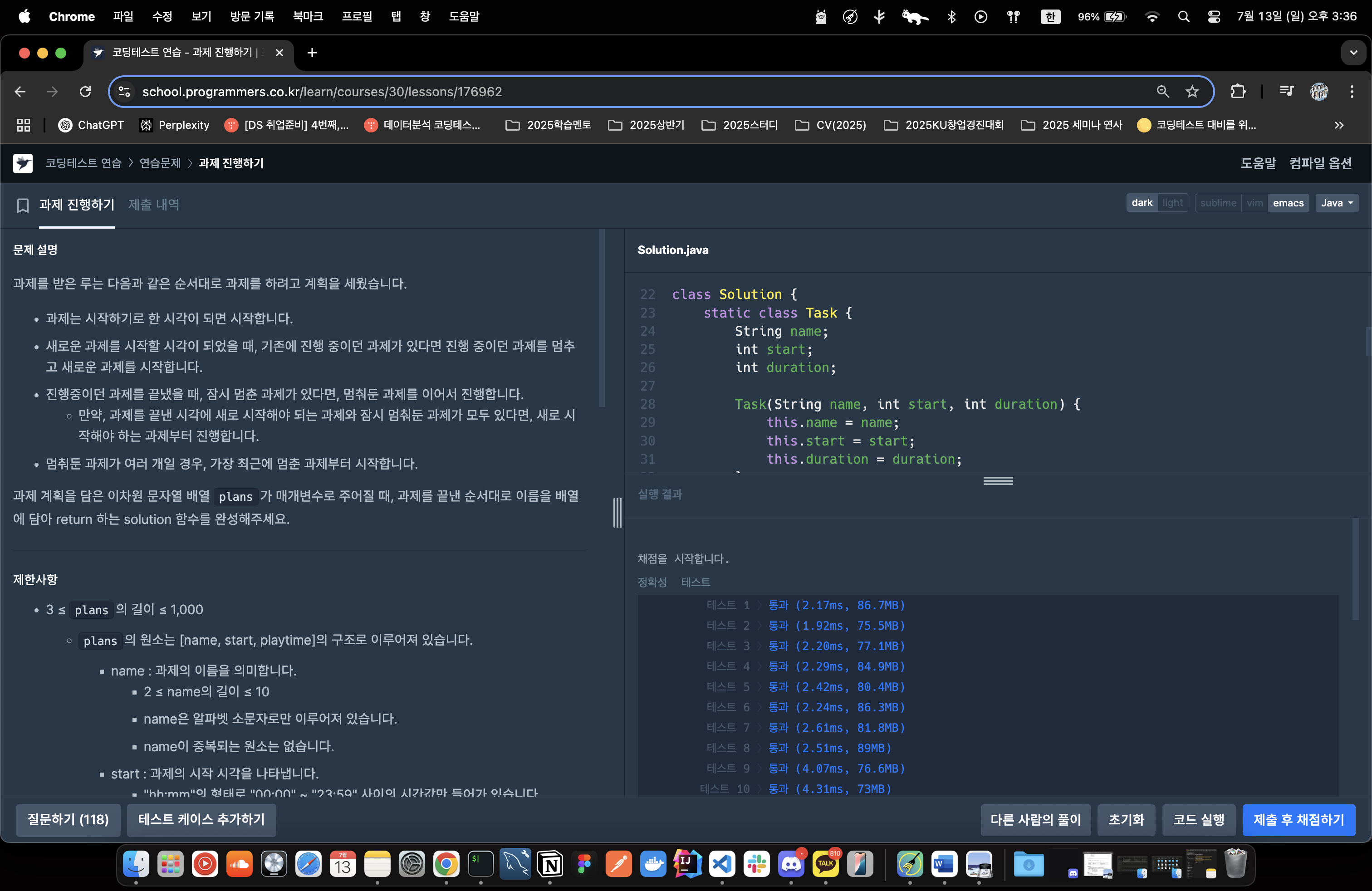
Task: Go back with the browser back arrow
Action: coord(20,92)
